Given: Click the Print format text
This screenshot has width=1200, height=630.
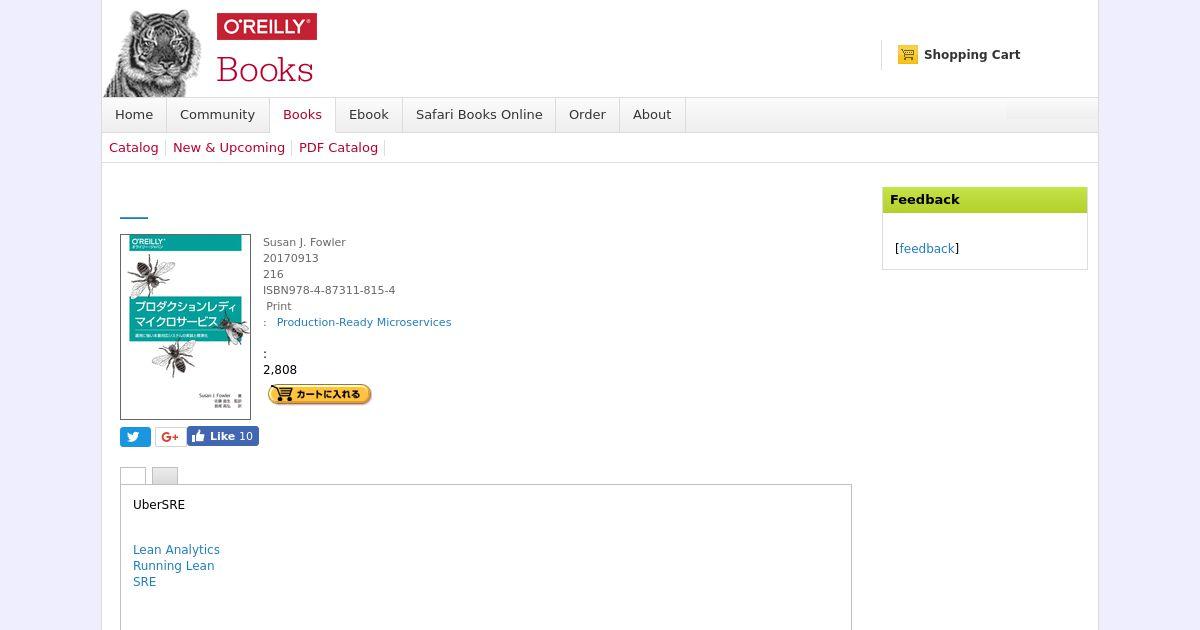Looking at the screenshot, I should coord(279,306).
